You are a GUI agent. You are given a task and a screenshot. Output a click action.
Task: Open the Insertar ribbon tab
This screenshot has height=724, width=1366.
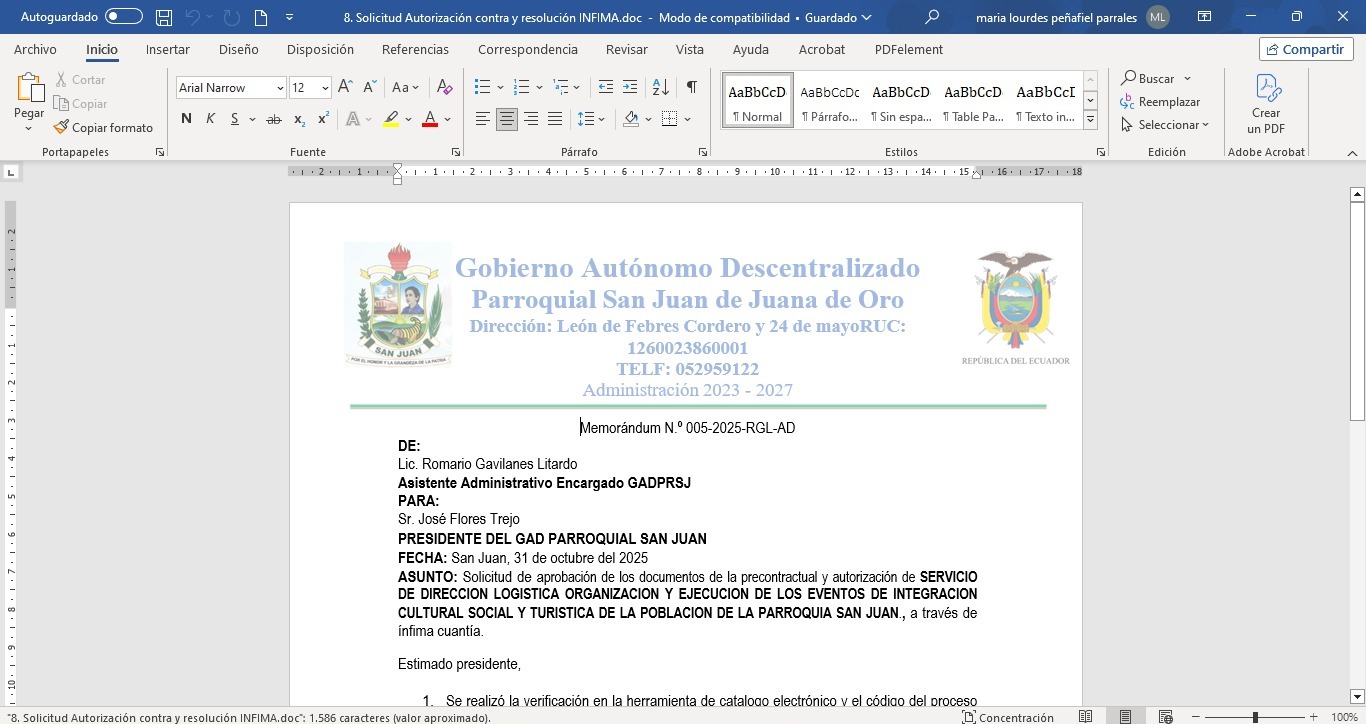point(167,49)
